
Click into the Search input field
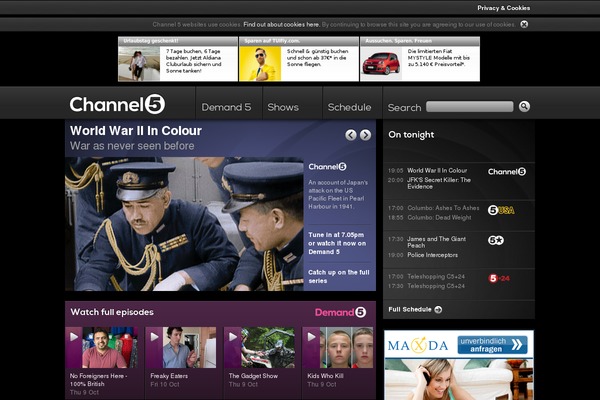tap(470, 106)
